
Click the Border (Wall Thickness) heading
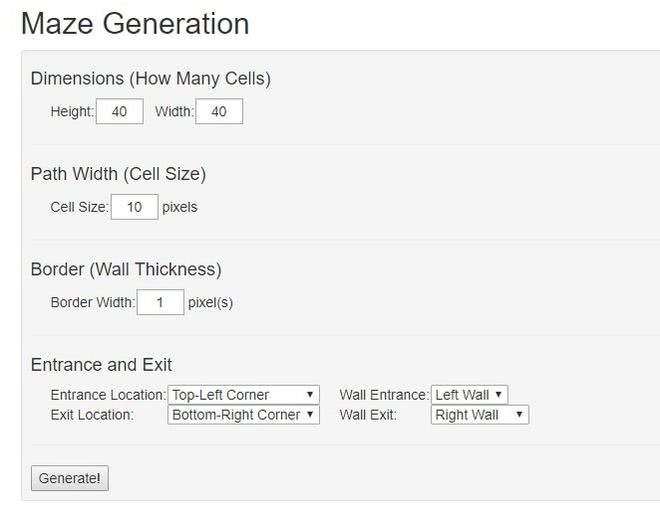pyautogui.click(x=126, y=269)
